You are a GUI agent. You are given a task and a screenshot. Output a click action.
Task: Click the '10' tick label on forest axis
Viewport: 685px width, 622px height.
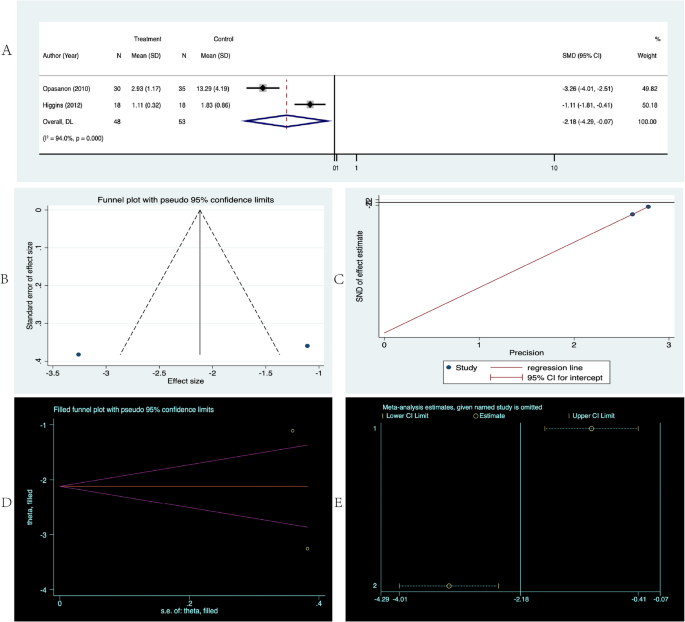coord(554,168)
